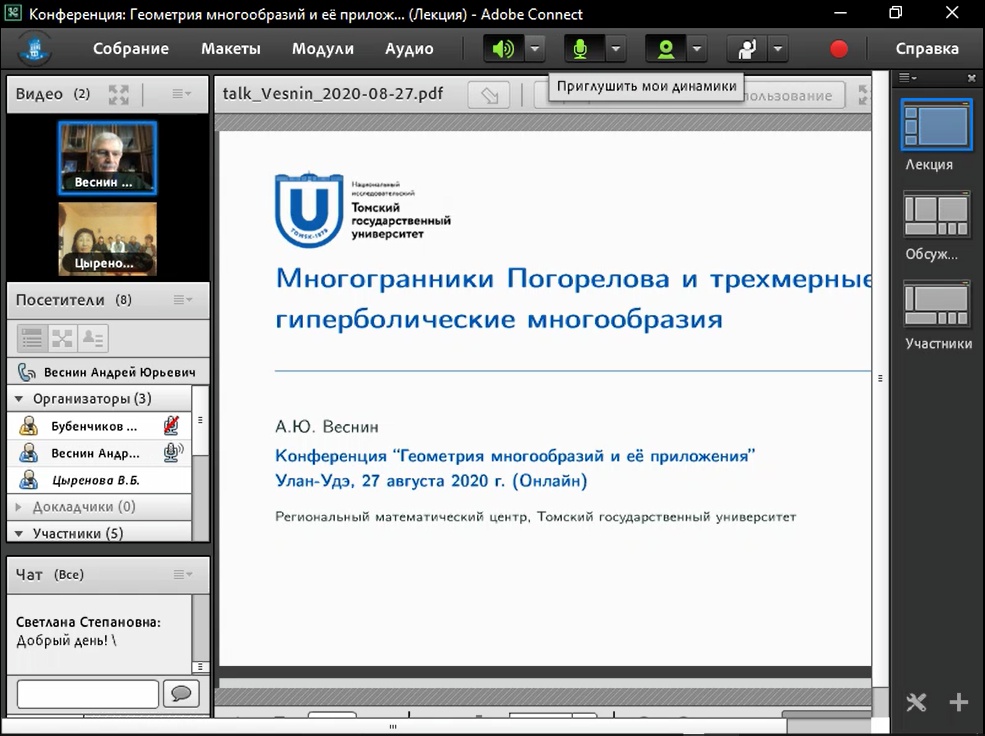Toggle the green microphone button
The width and height of the screenshot is (985, 736).
[x=582, y=49]
